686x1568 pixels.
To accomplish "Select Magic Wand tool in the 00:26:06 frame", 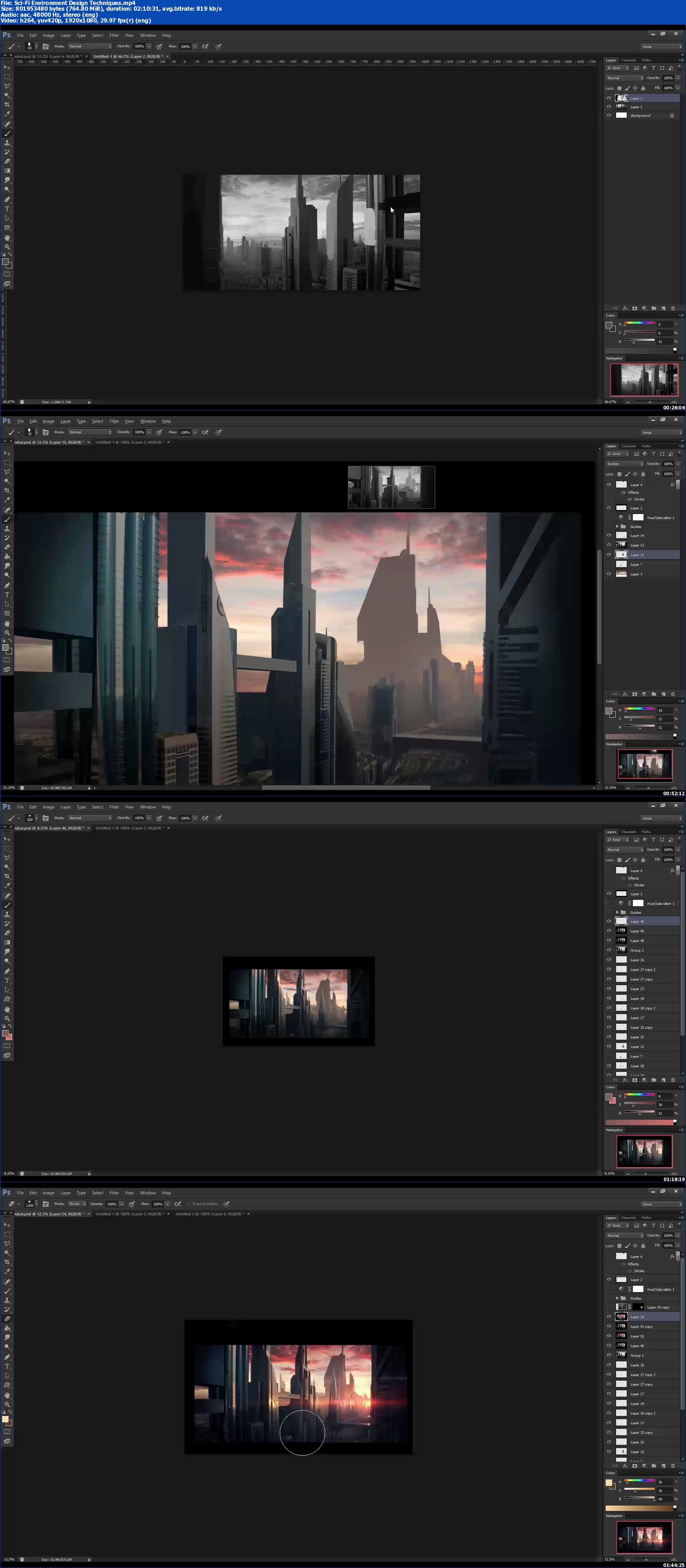I will [7, 96].
